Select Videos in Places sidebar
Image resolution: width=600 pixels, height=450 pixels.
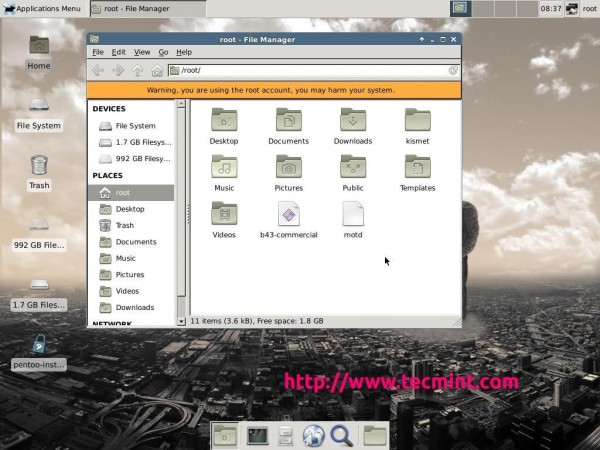pos(131,291)
